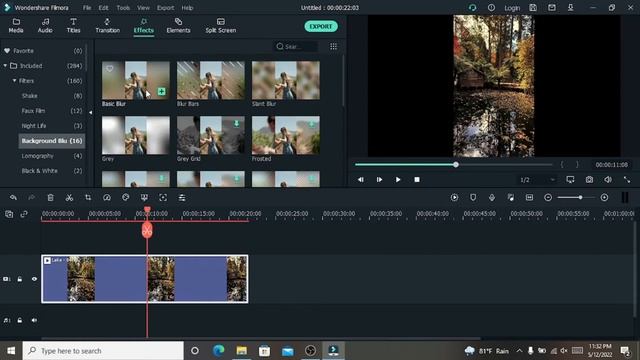This screenshot has height=360, width=640.
Task: Click the timeline zoom slider
Action: pos(576,198)
